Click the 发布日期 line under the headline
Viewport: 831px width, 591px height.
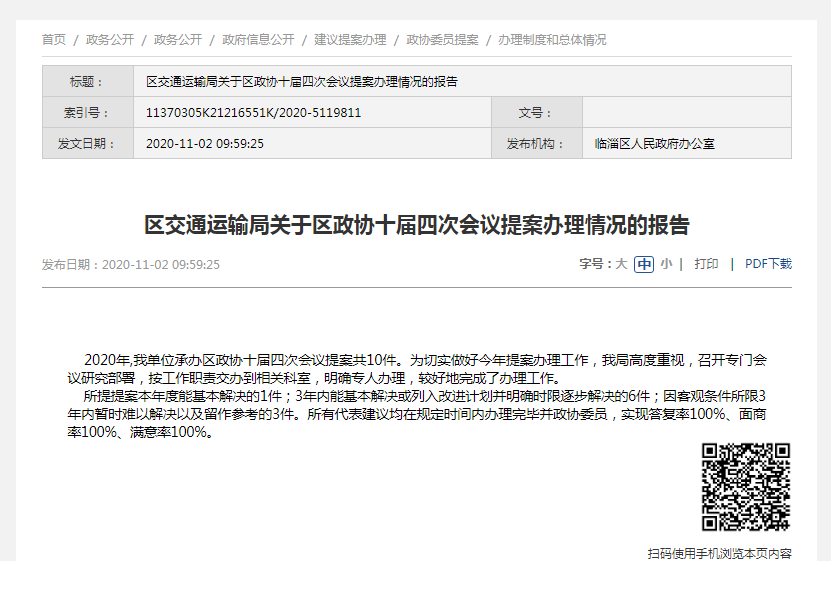tap(131, 265)
